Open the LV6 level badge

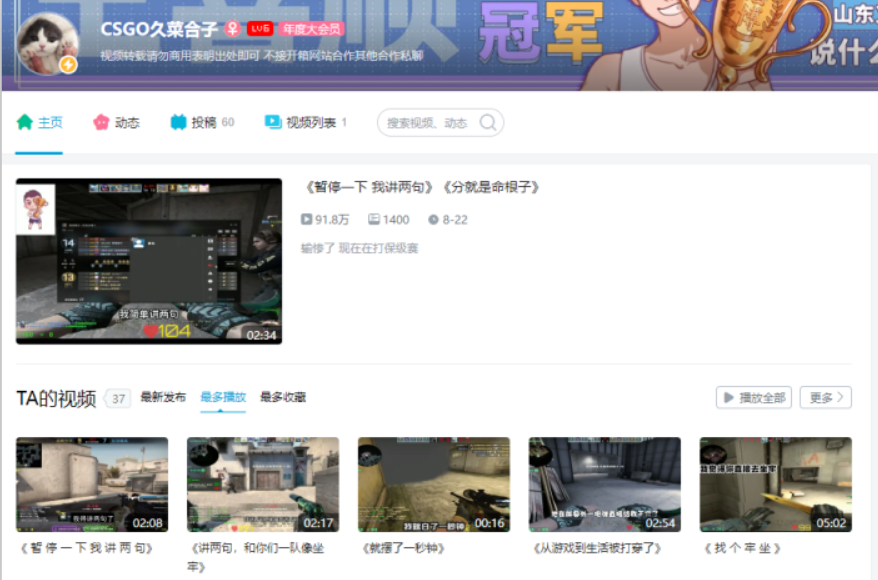click(x=260, y=29)
